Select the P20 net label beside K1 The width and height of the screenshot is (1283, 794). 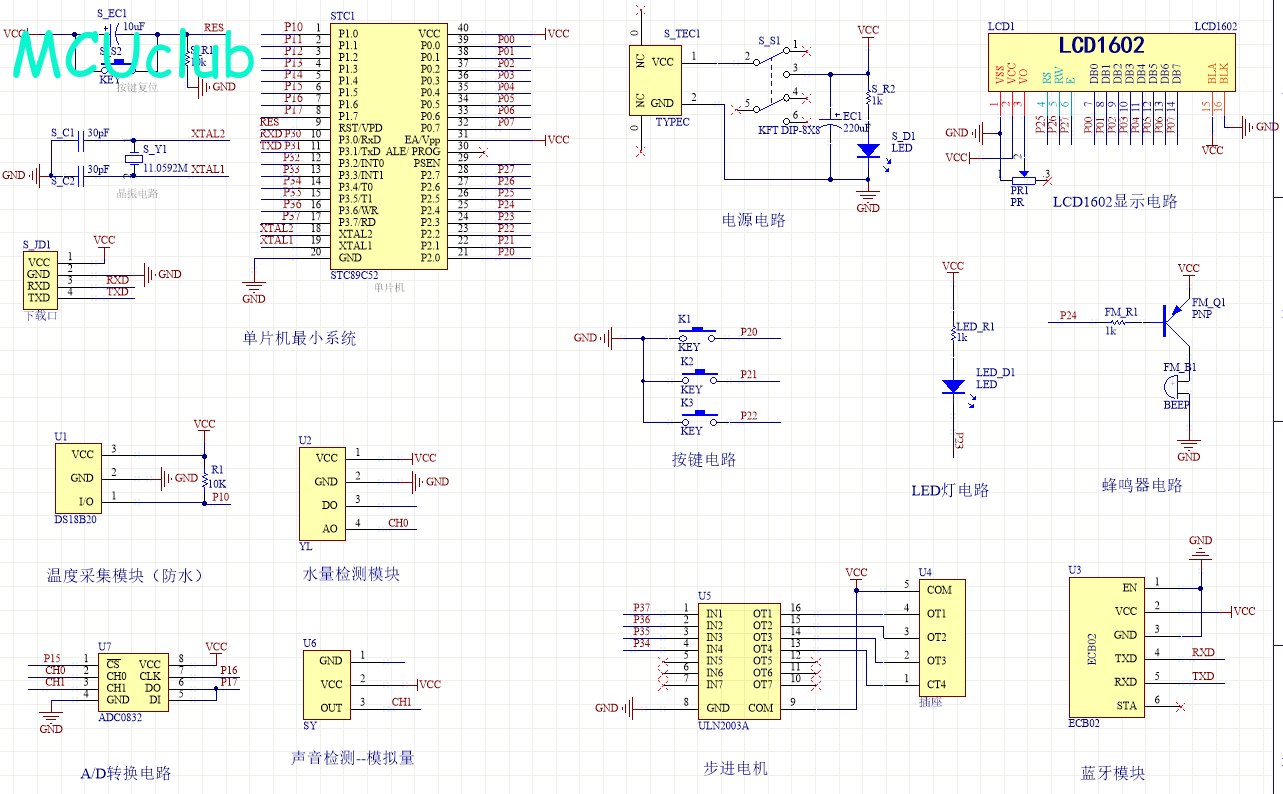click(749, 331)
